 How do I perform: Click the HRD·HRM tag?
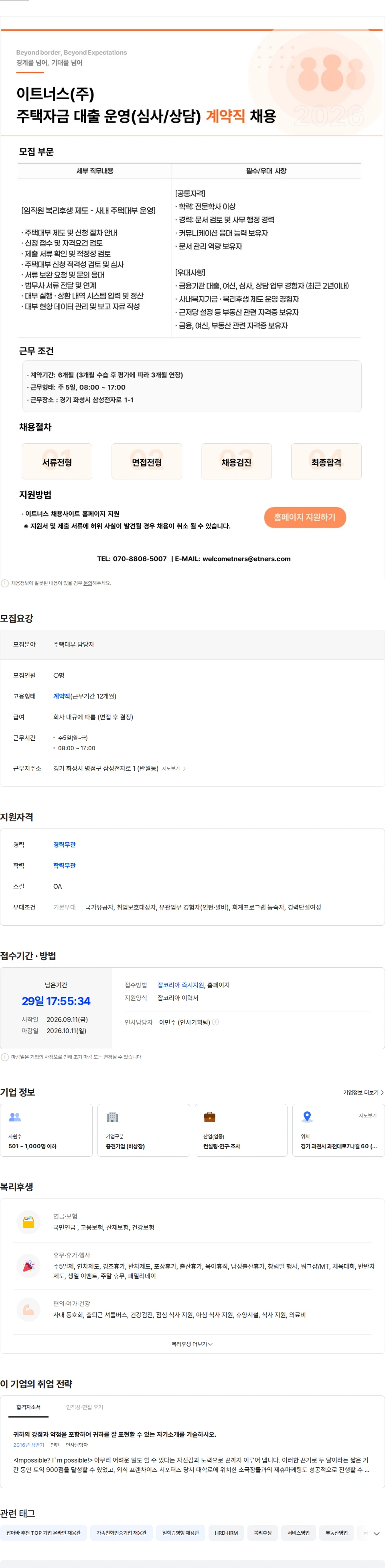click(226, 1533)
